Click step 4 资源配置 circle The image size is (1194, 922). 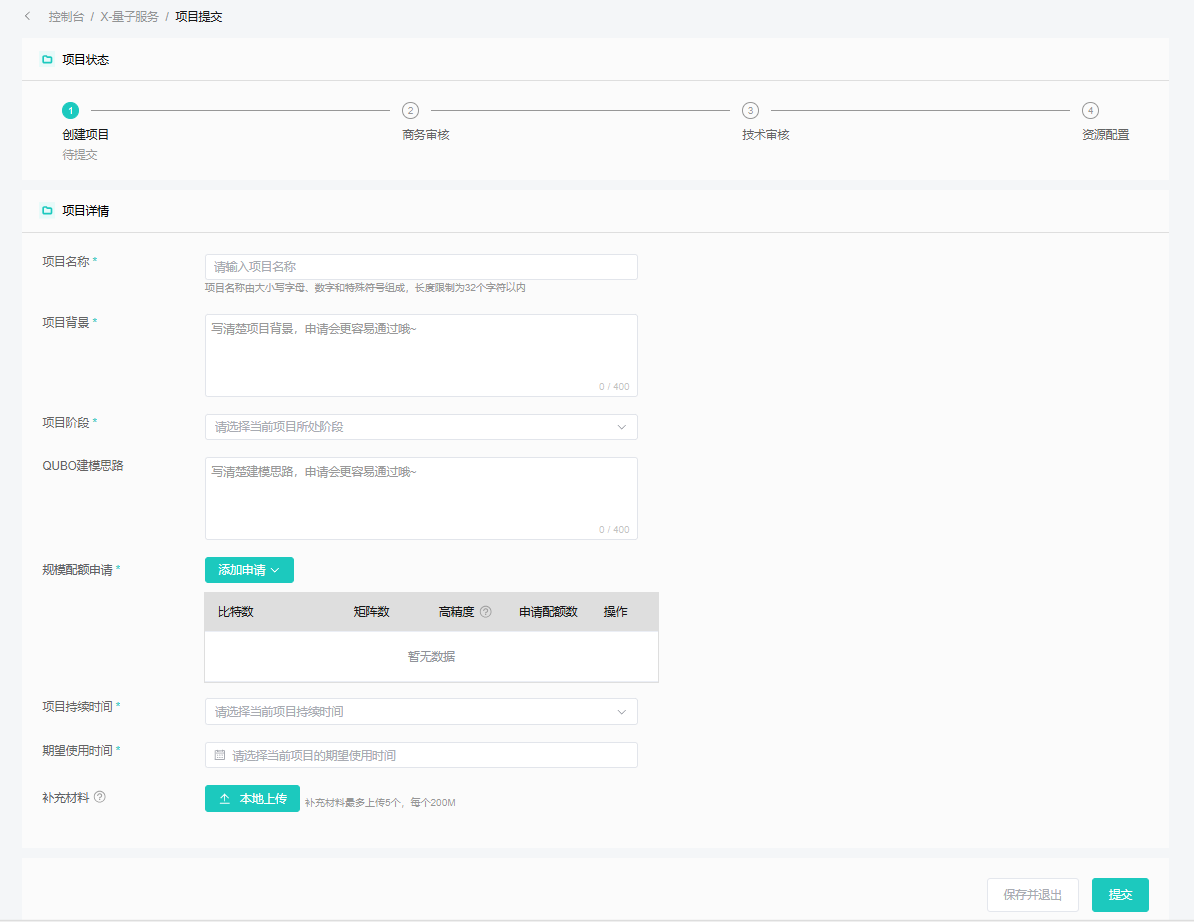pos(1090,110)
